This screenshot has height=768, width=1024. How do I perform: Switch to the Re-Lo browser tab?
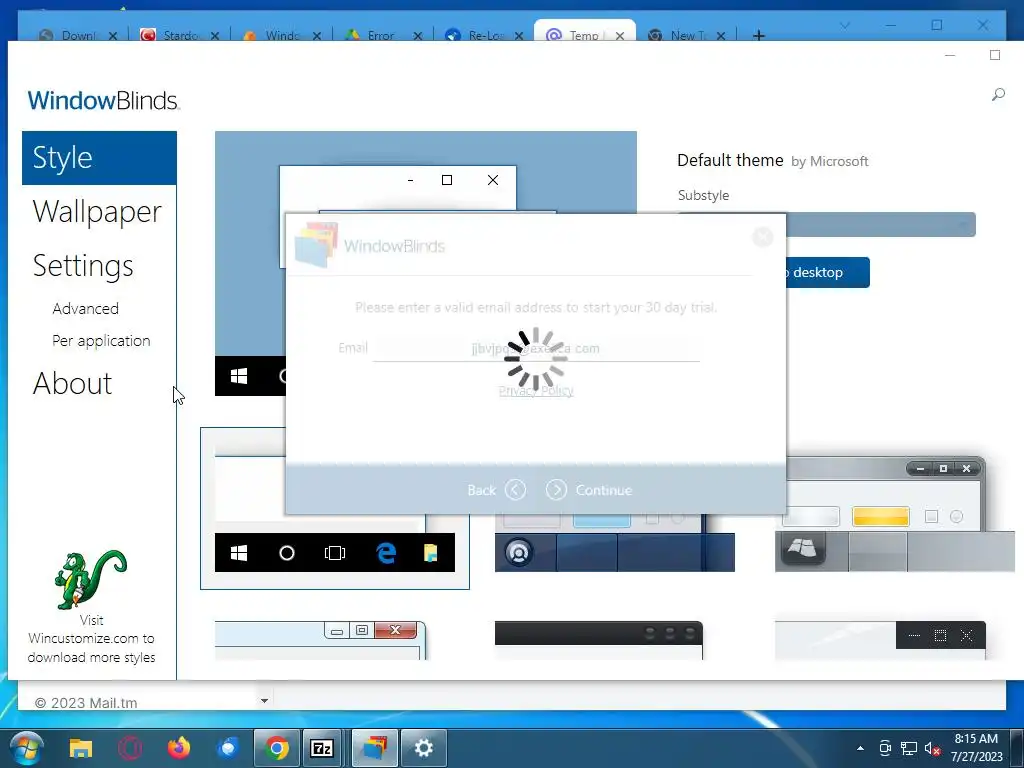point(477,35)
